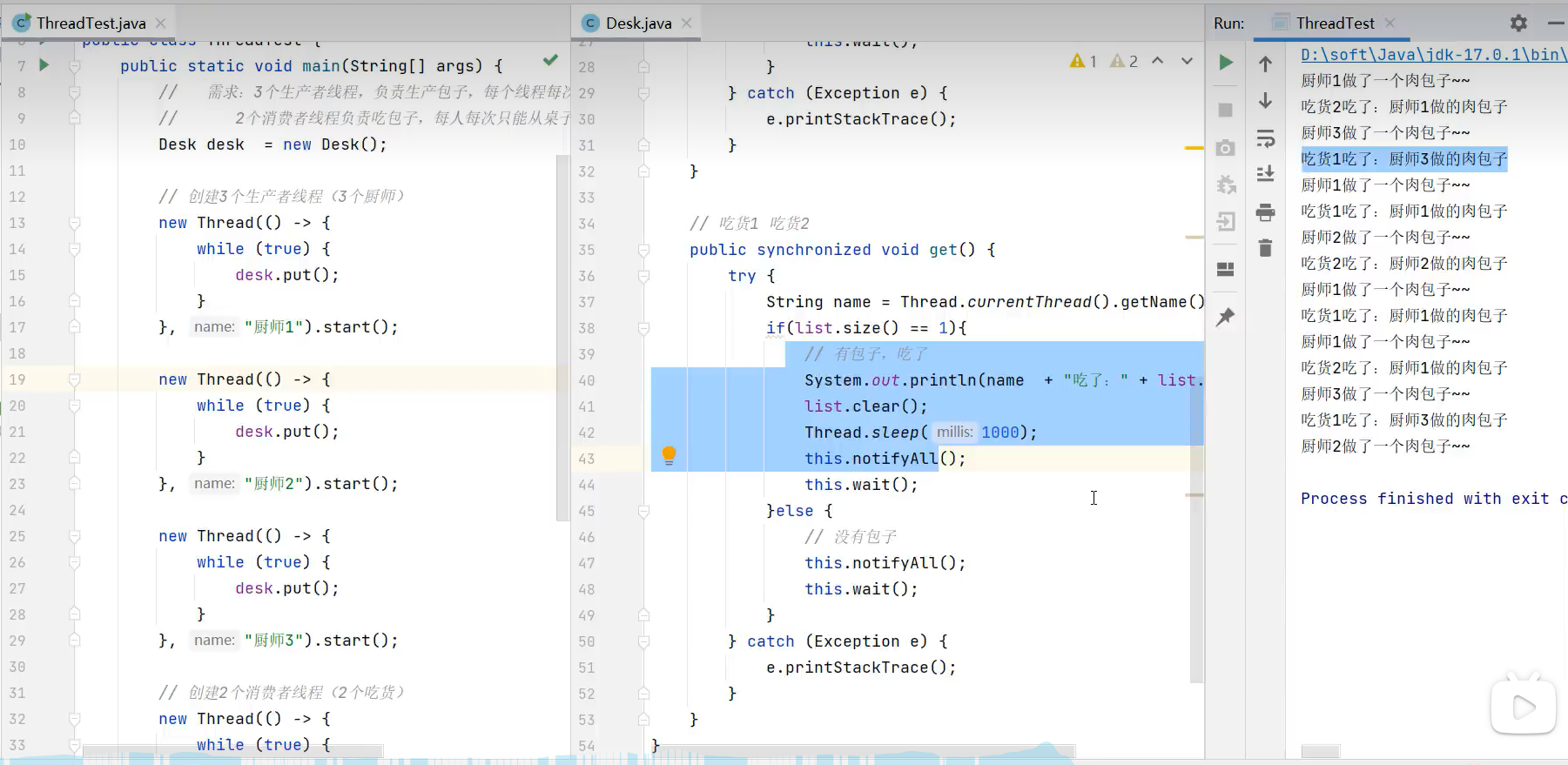The width and height of the screenshot is (1568, 765).
Task: Dump threads via the camera icon
Action: click(1225, 148)
